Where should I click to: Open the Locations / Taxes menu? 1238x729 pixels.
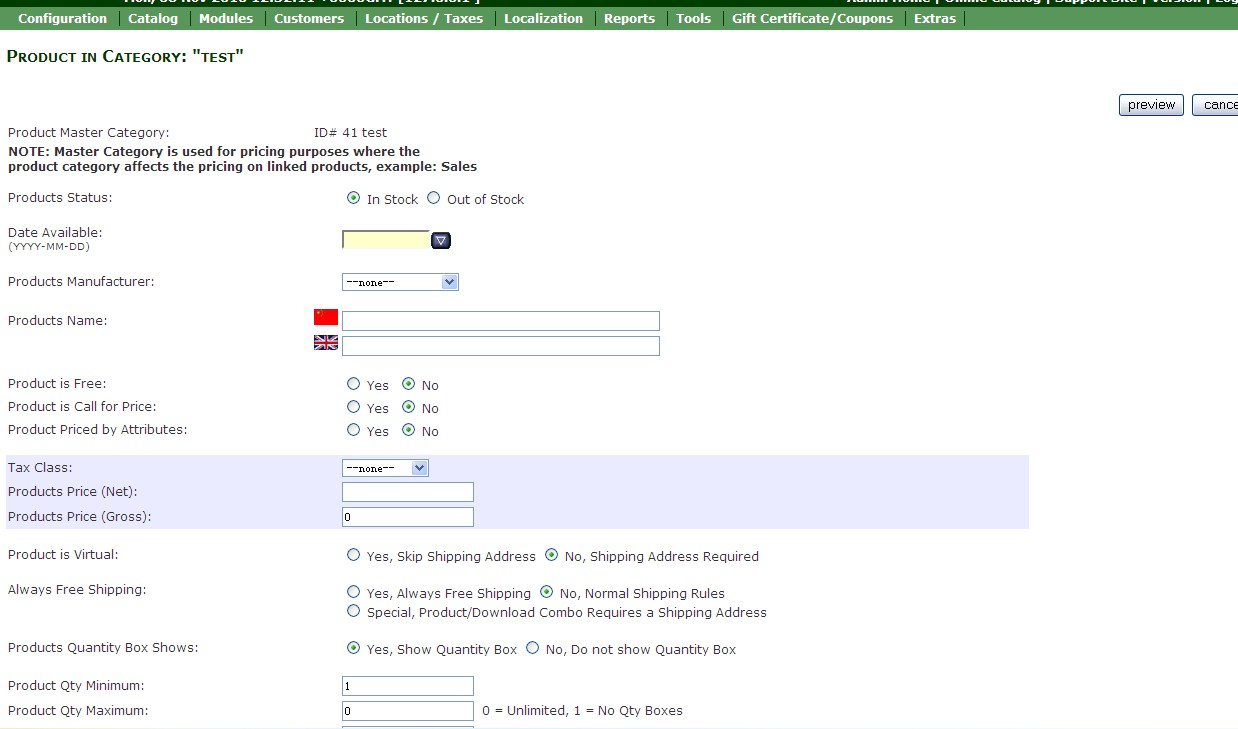point(424,18)
